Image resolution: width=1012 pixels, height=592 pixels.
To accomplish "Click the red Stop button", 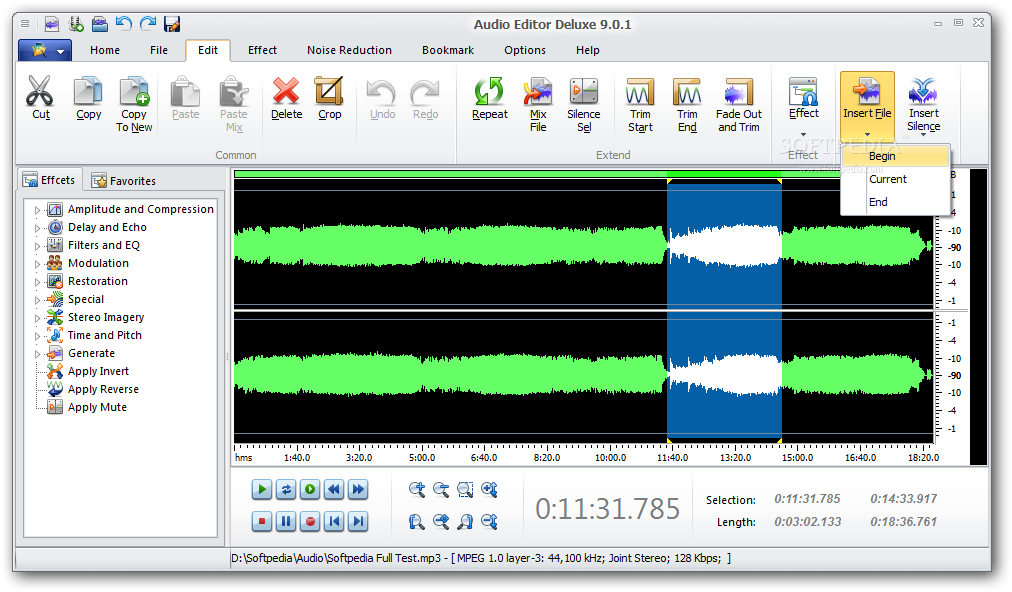I will [262, 521].
